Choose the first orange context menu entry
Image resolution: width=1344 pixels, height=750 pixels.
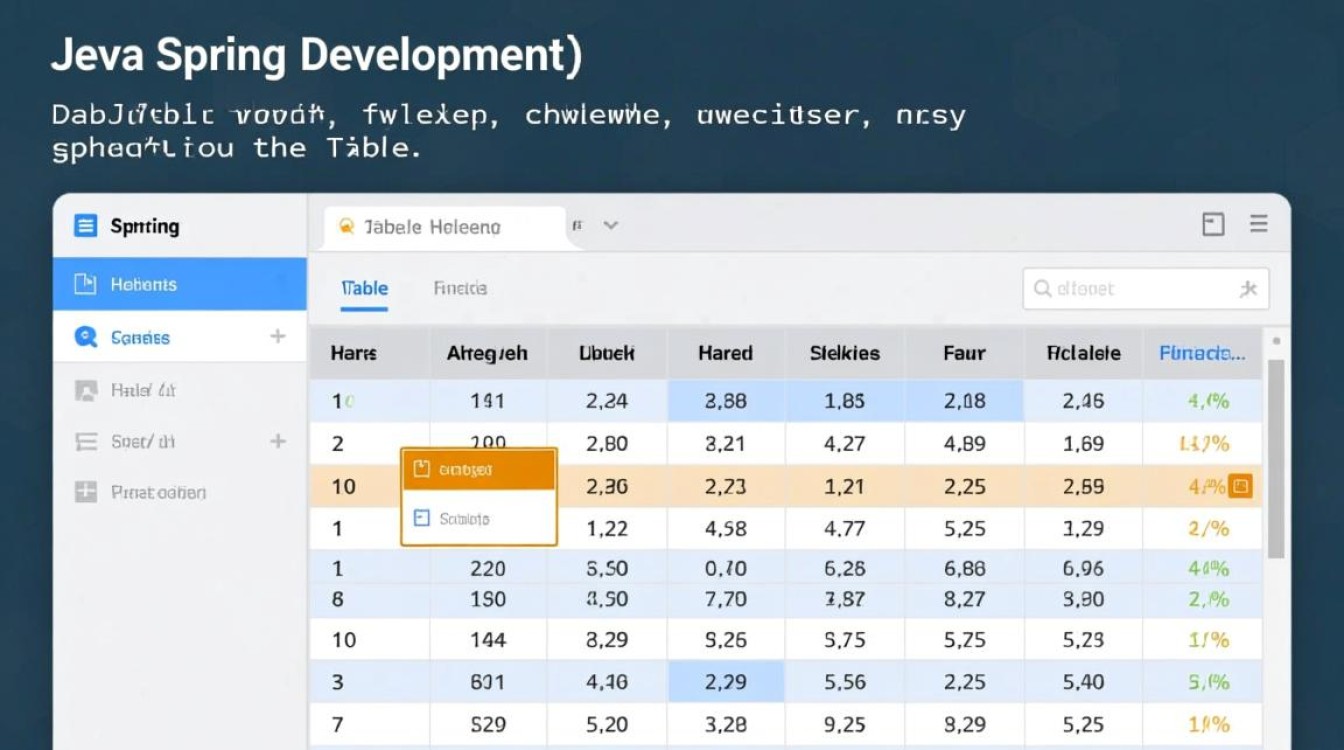[x=478, y=469]
